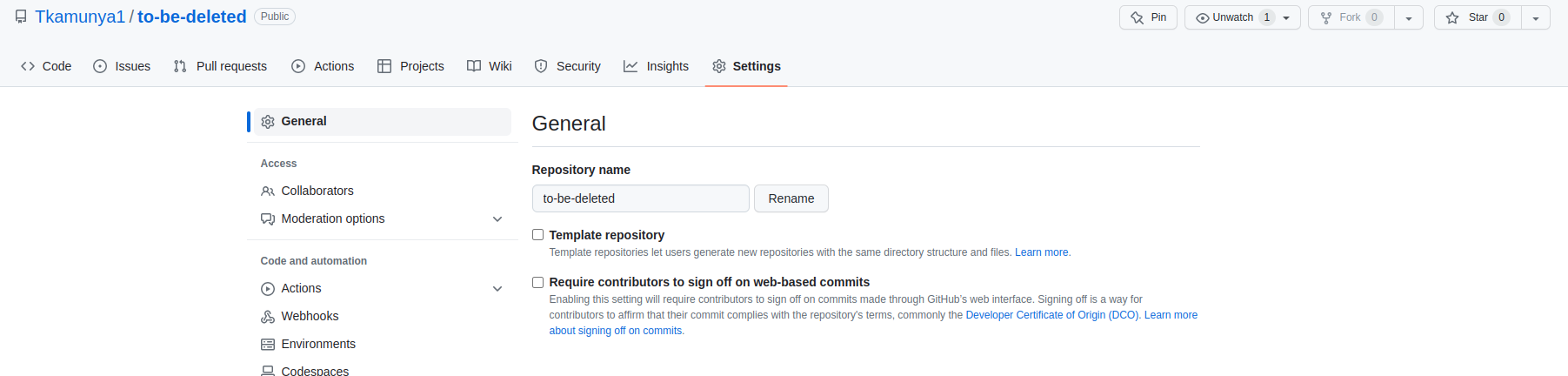Click the Unwatch count badge
Screen dimensions: 1568x376
[x=1267, y=17]
